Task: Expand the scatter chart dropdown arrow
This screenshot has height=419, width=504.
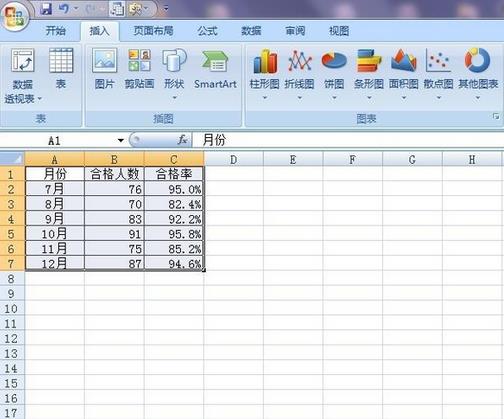Action: coord(439,98)
